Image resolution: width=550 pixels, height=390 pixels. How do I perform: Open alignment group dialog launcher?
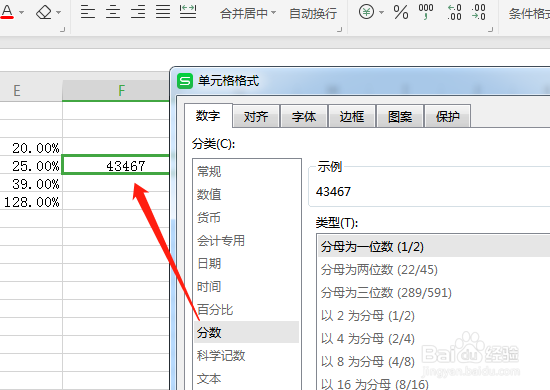(340, 29)
